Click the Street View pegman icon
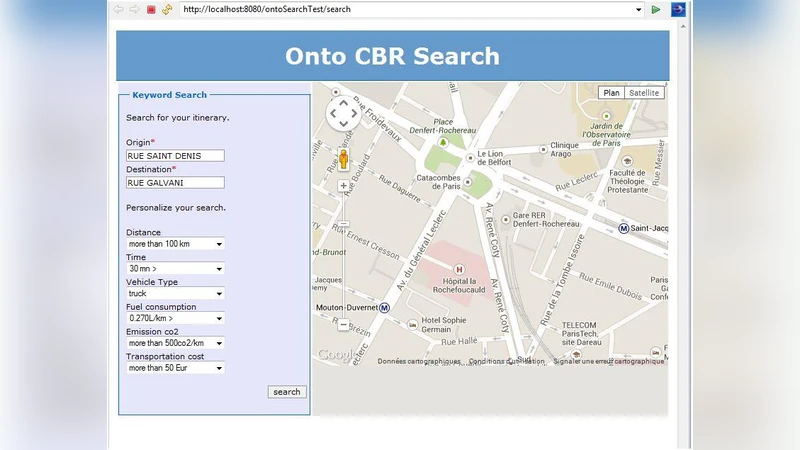The height and width of the screenshot is (450, 800). click(343, 159)
